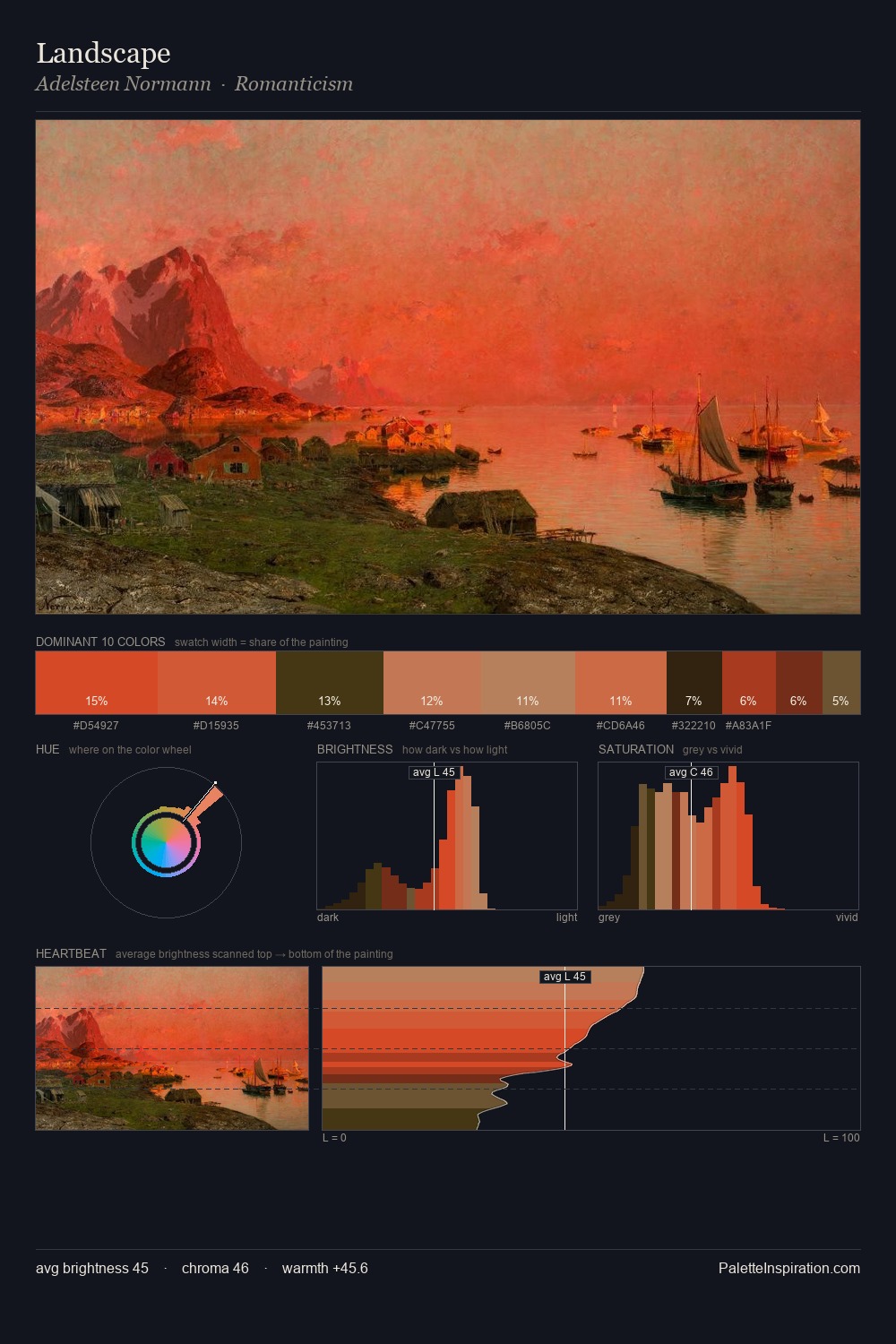
Task: Click the hue color wheel
Action: [166, 842]
